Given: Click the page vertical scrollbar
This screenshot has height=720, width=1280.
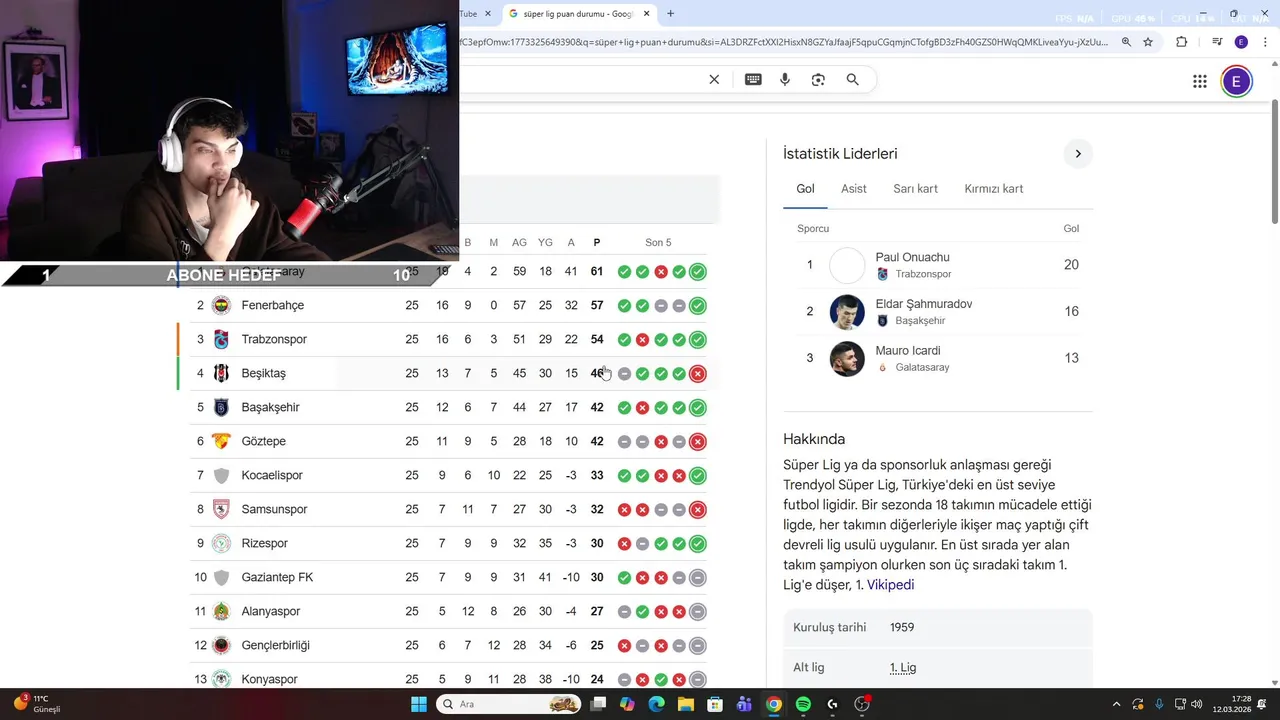Looking at the screenshot, I should pyautogui.click(x=1274, y=160).
